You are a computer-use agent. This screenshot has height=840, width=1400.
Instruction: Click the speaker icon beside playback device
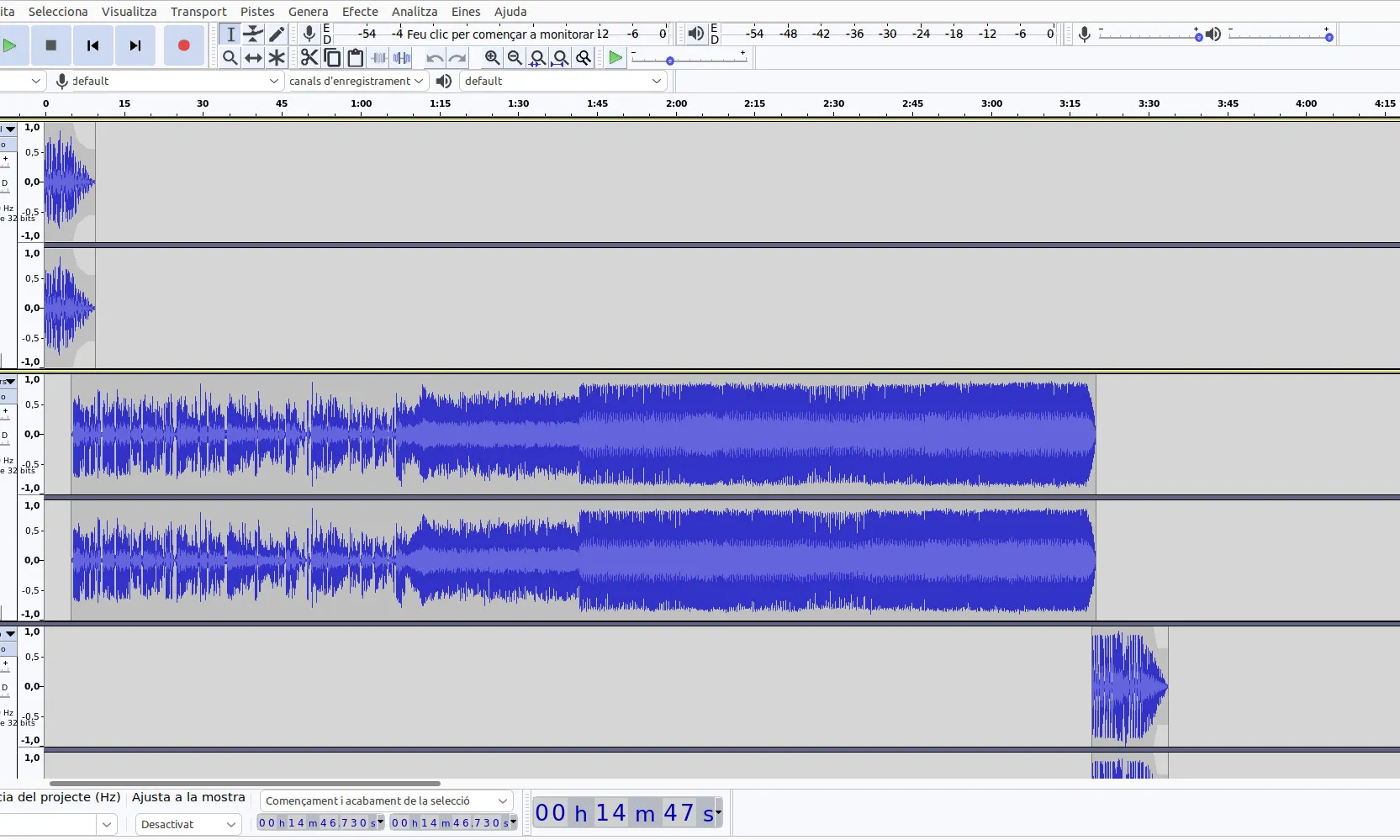coord(444,81)
